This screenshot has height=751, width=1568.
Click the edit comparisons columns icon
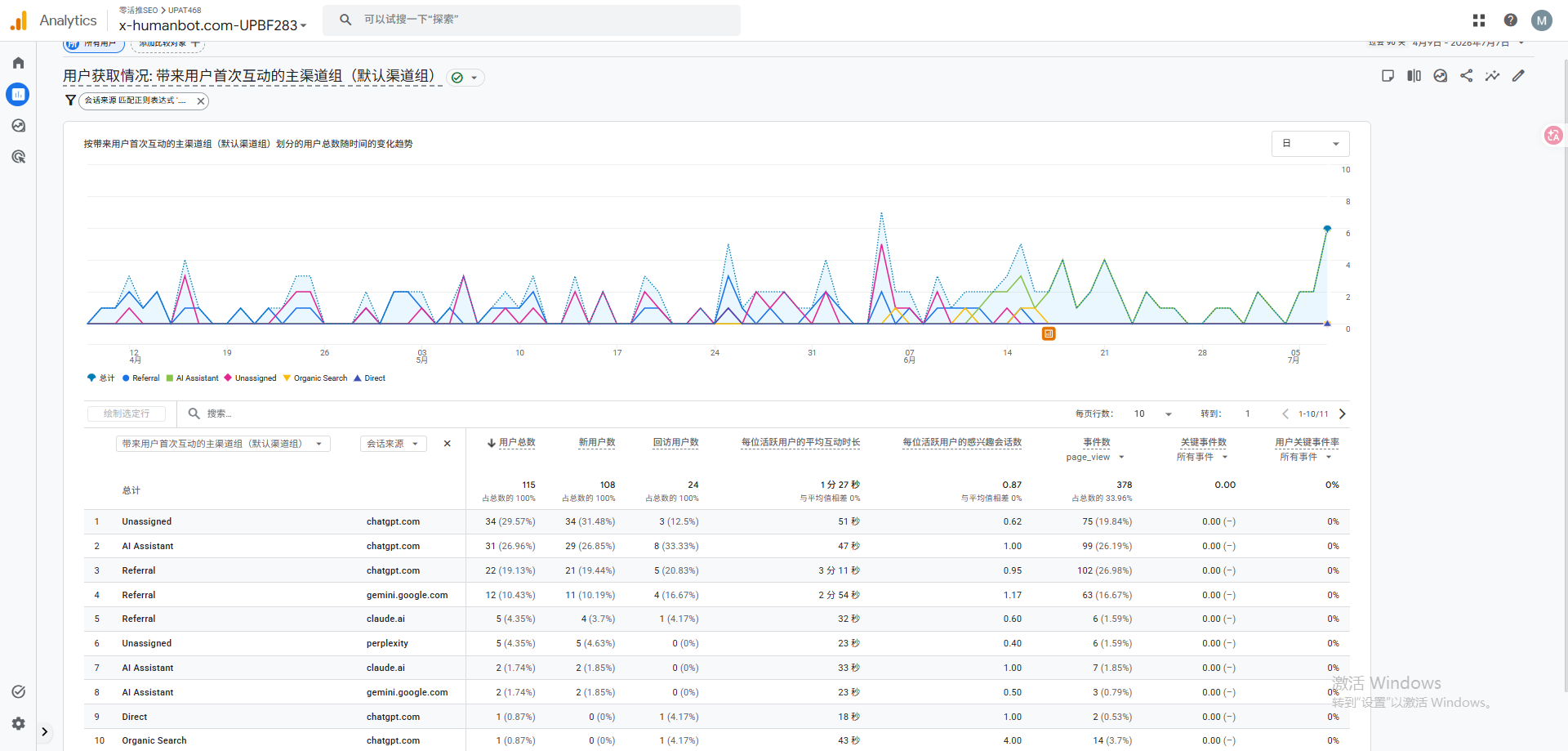coord(1414,76)
